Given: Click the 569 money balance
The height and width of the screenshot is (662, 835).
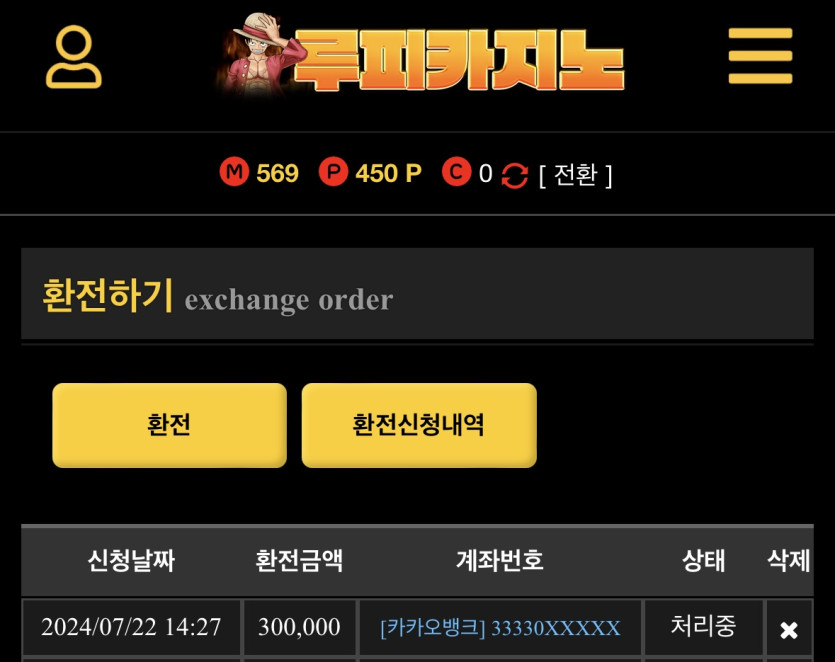Looking at the screenshot, I should click(x=277, y=173).
